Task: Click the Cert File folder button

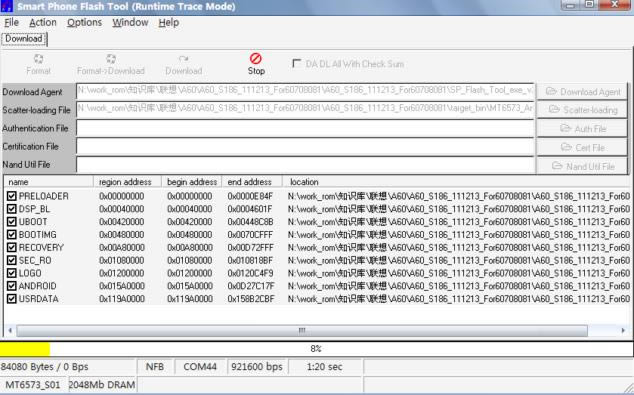Action: click(x=582, y=147)
